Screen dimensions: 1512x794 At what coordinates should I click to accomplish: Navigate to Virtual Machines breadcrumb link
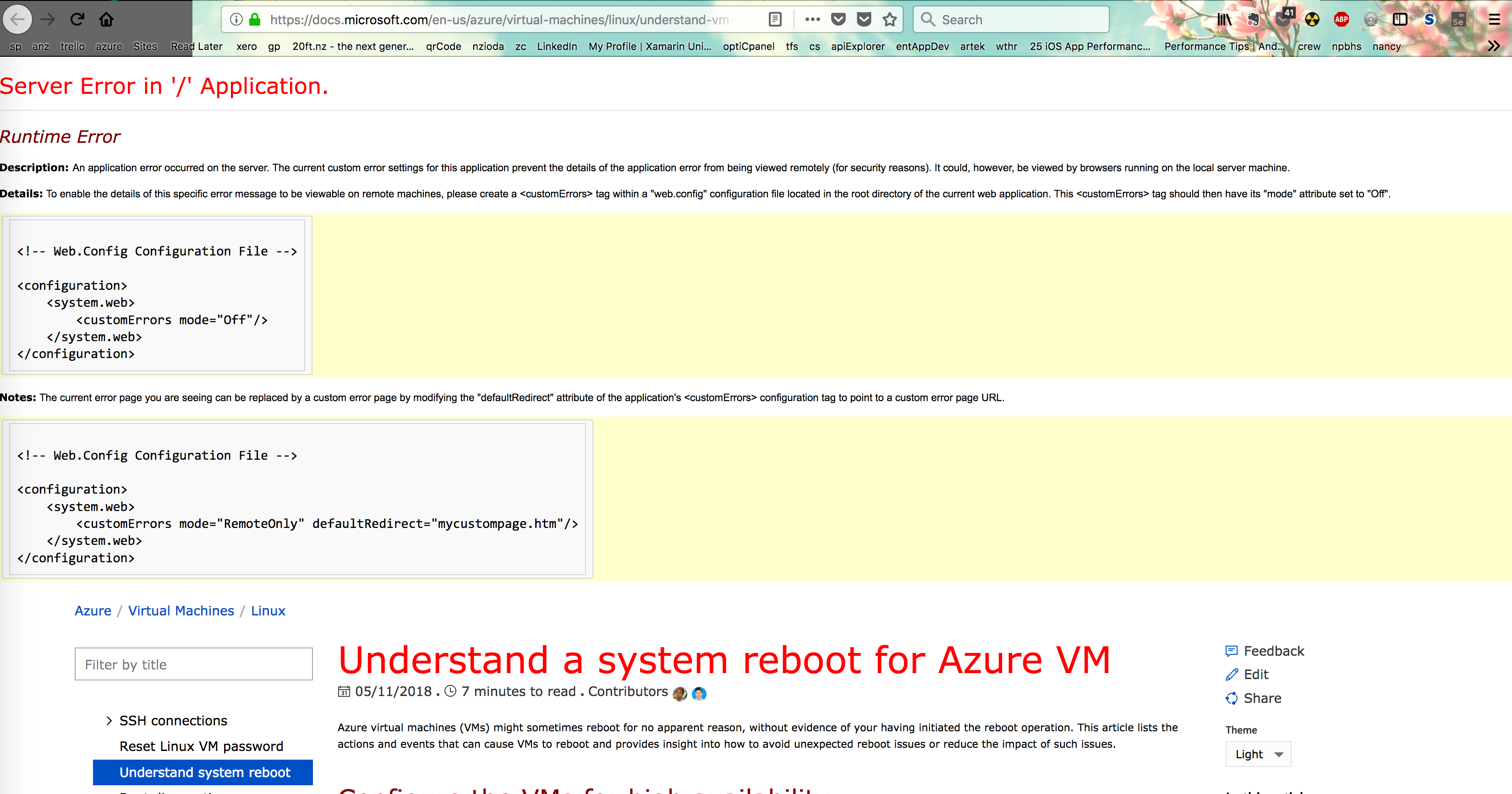(x=181, y=610)
